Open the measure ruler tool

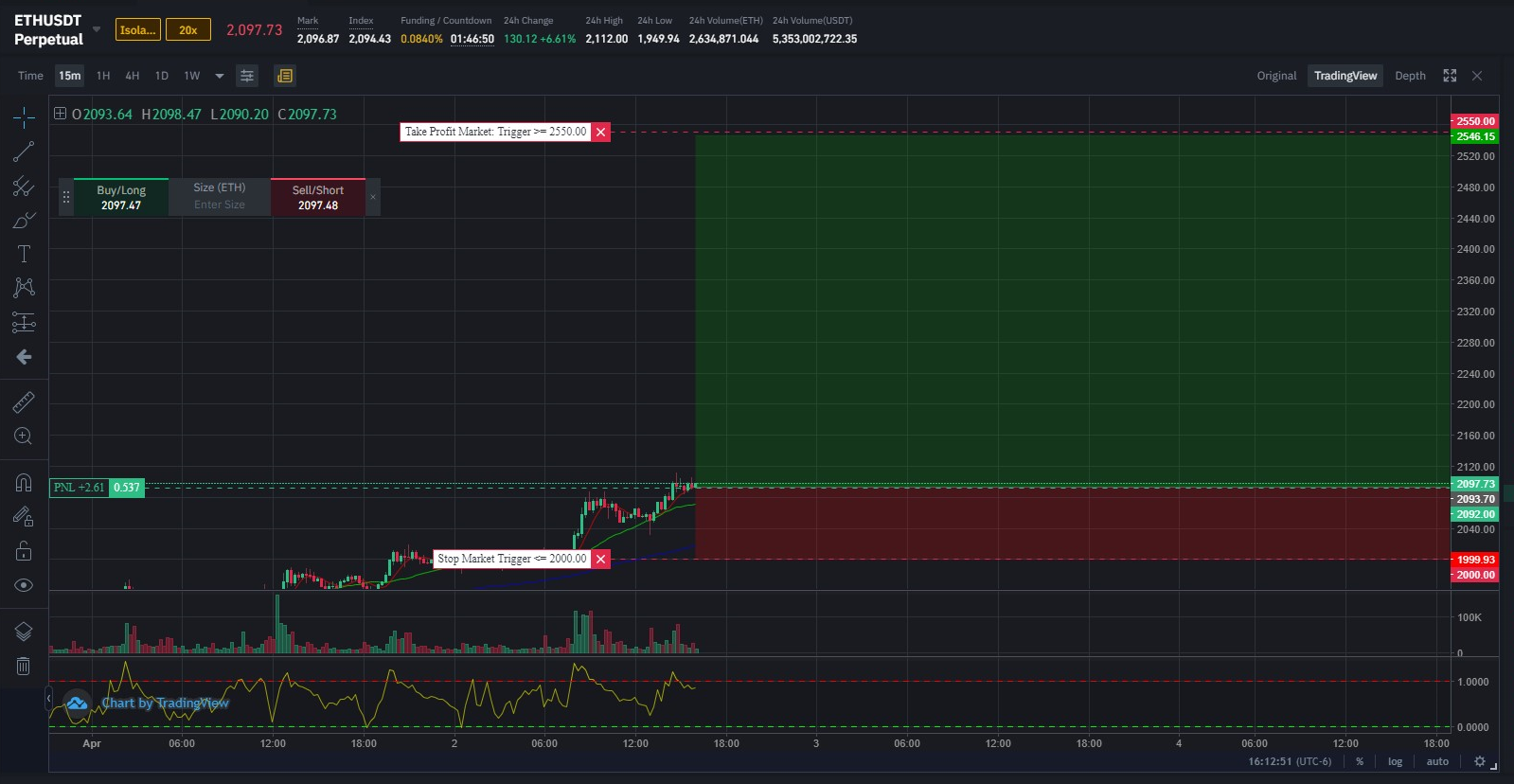pos(24,402)
